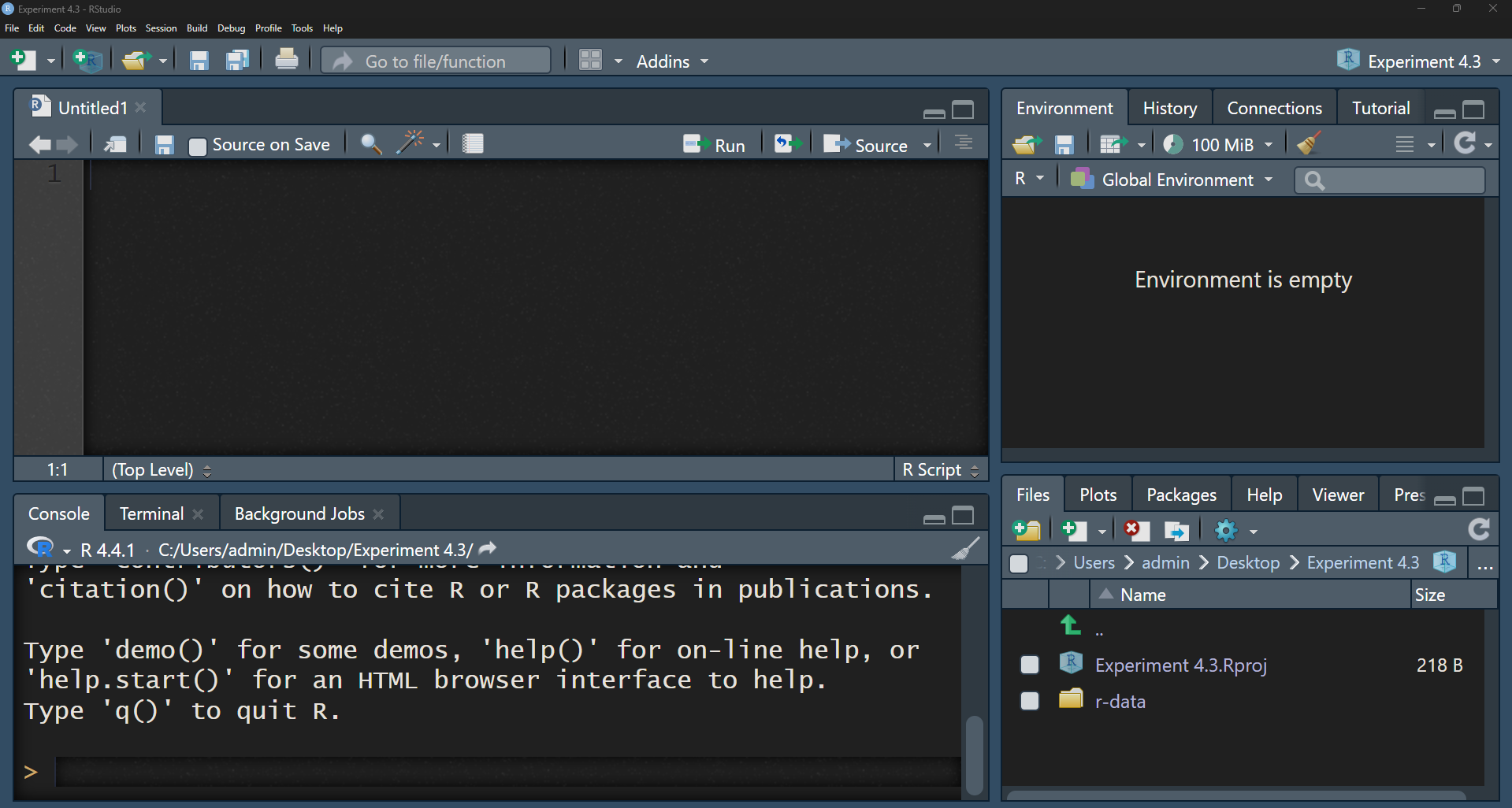1512x808 pixels.
Task: Open the Experiment 4.3 project menu
Action: coord(1418,61)
